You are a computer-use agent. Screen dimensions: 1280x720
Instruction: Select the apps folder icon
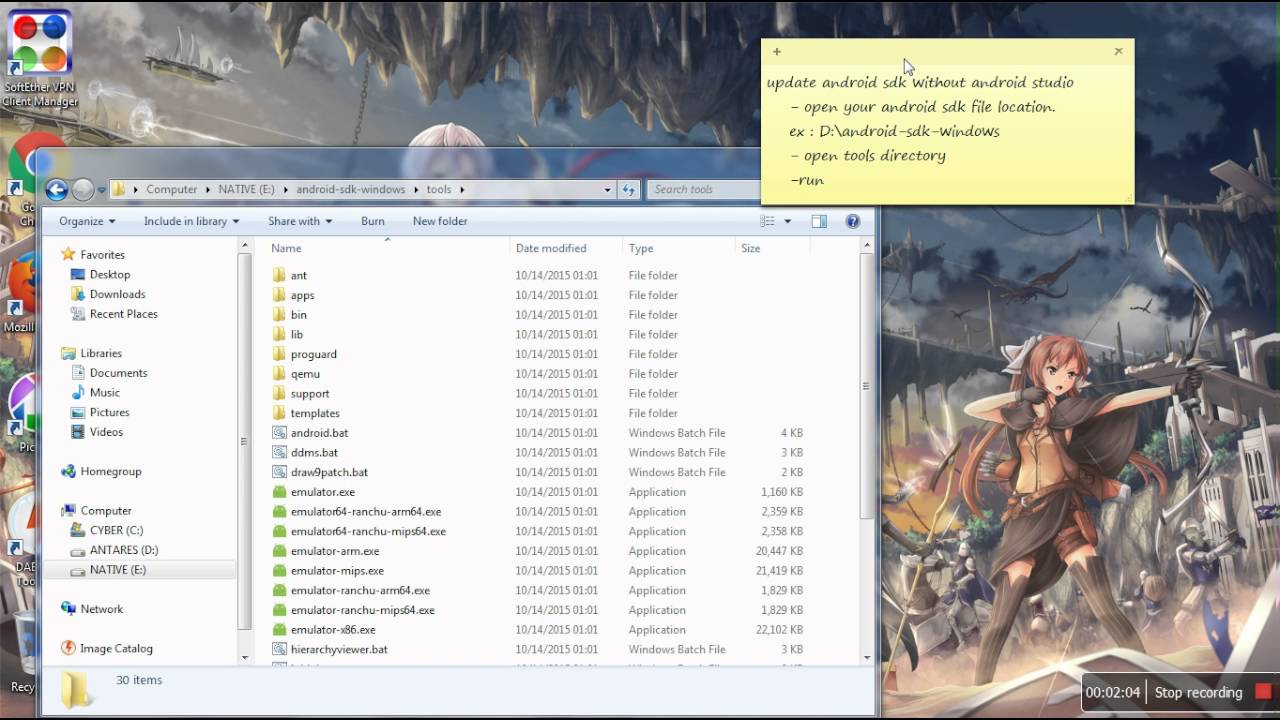(280, 295)
